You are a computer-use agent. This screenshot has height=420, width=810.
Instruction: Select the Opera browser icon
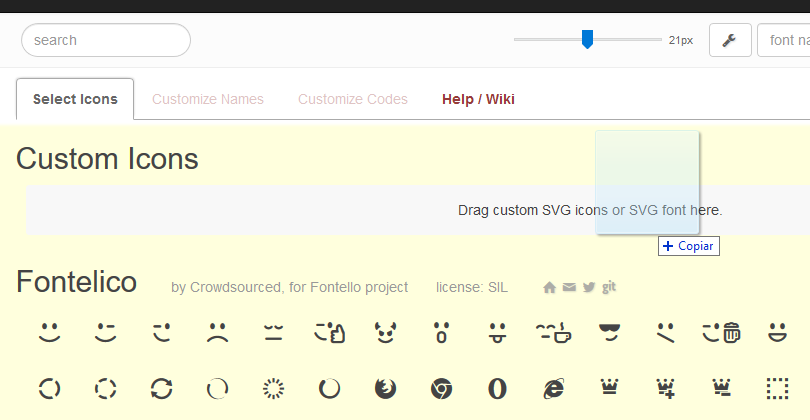pyautogui.click(x=497, y=389)
